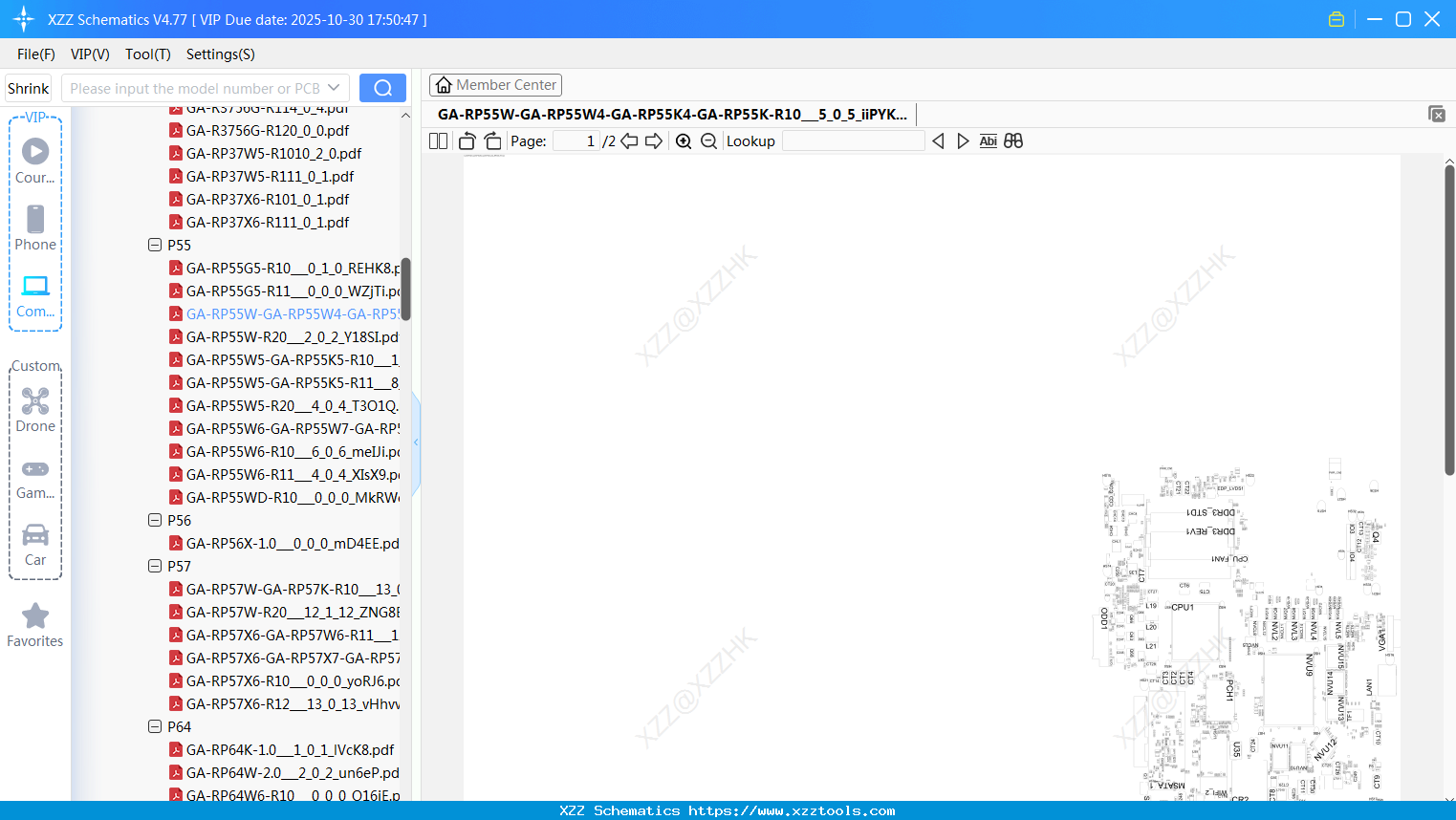Select the GA-RP55W-GA-RP55W4 document tab
Viewport: 1456px width, 820px height.
673,114
